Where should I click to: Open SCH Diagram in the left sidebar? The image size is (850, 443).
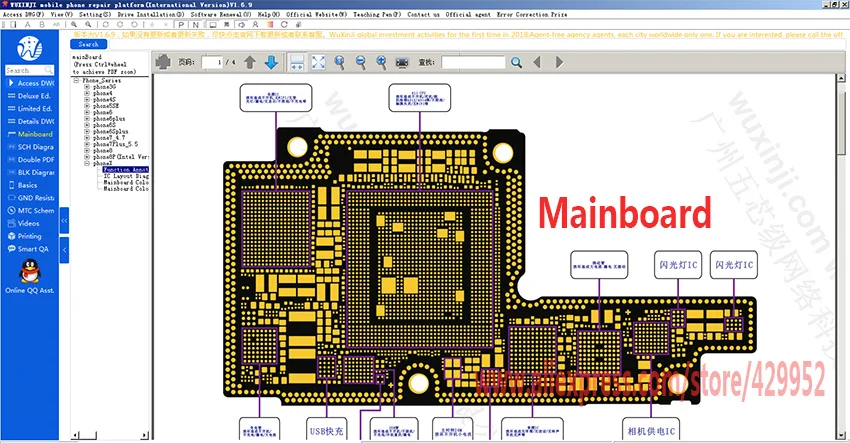click(x=30, y=147)
